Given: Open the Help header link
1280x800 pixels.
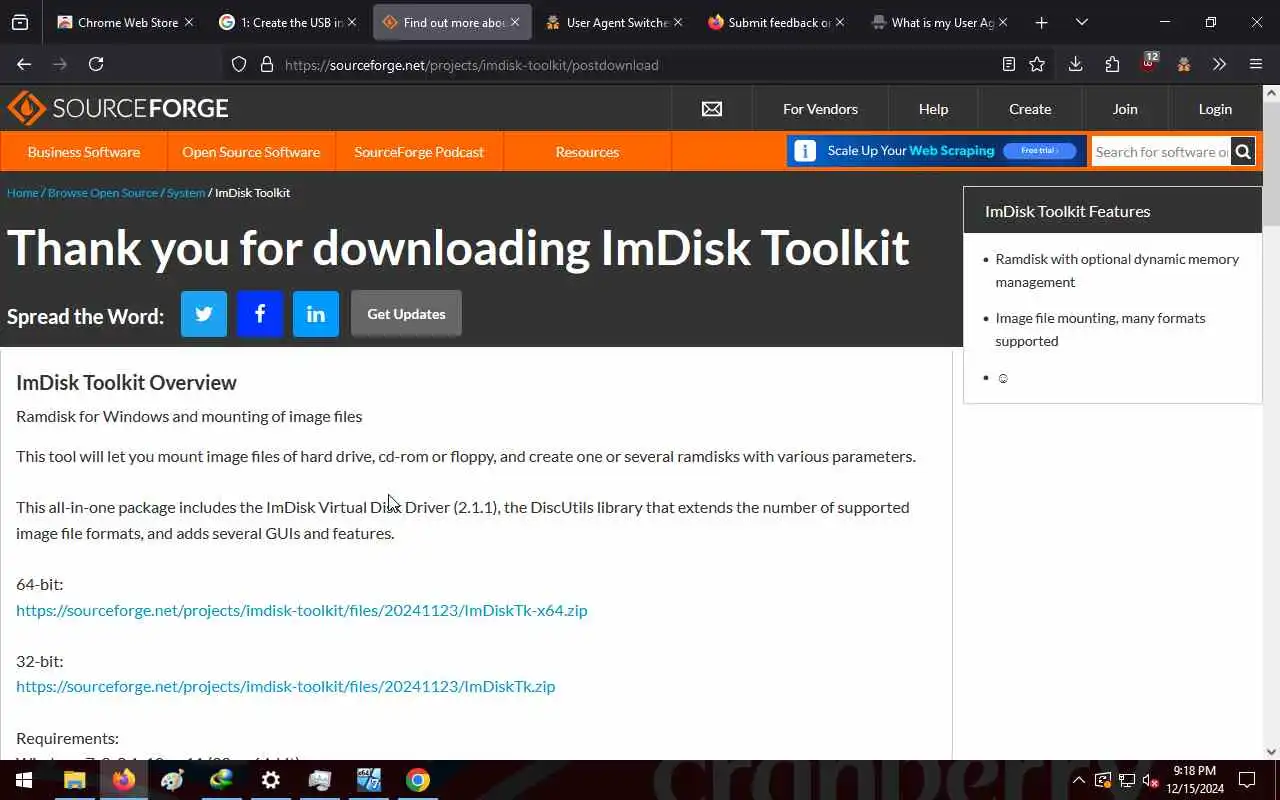Looking at the screenshot, I should [x=933, y=109].
